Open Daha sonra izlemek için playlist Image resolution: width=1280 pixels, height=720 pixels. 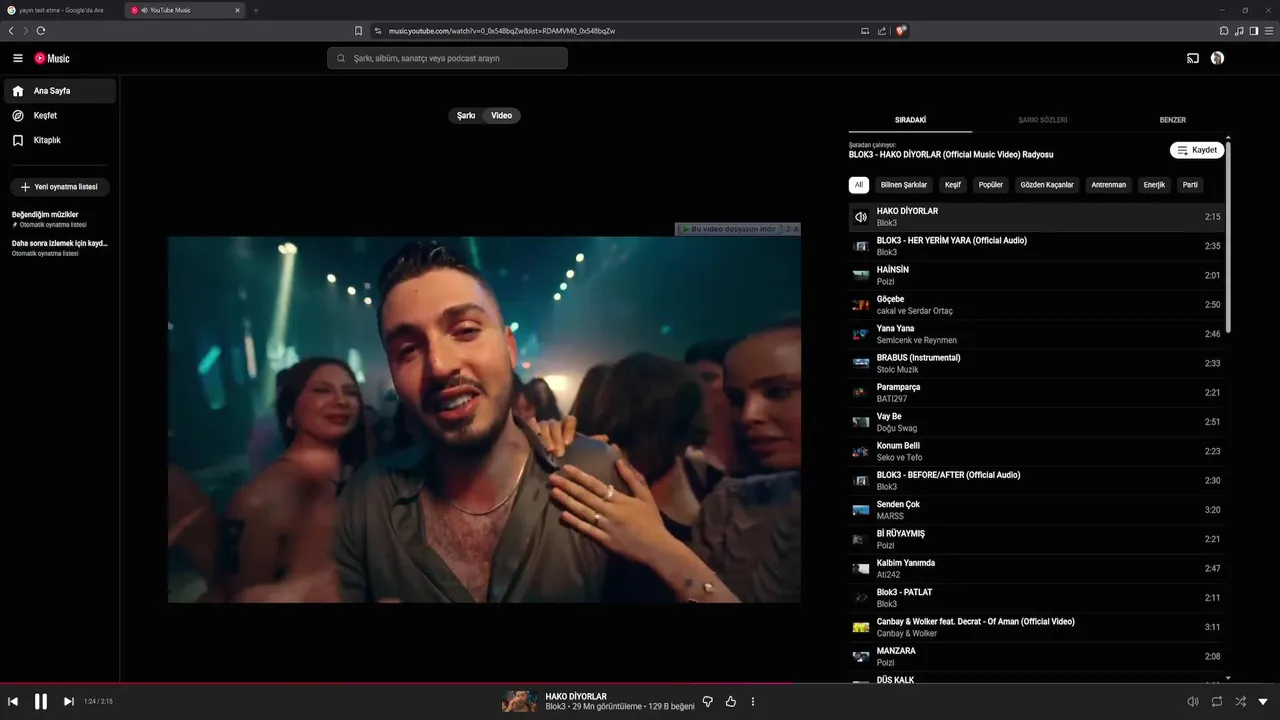coord(60,248)
